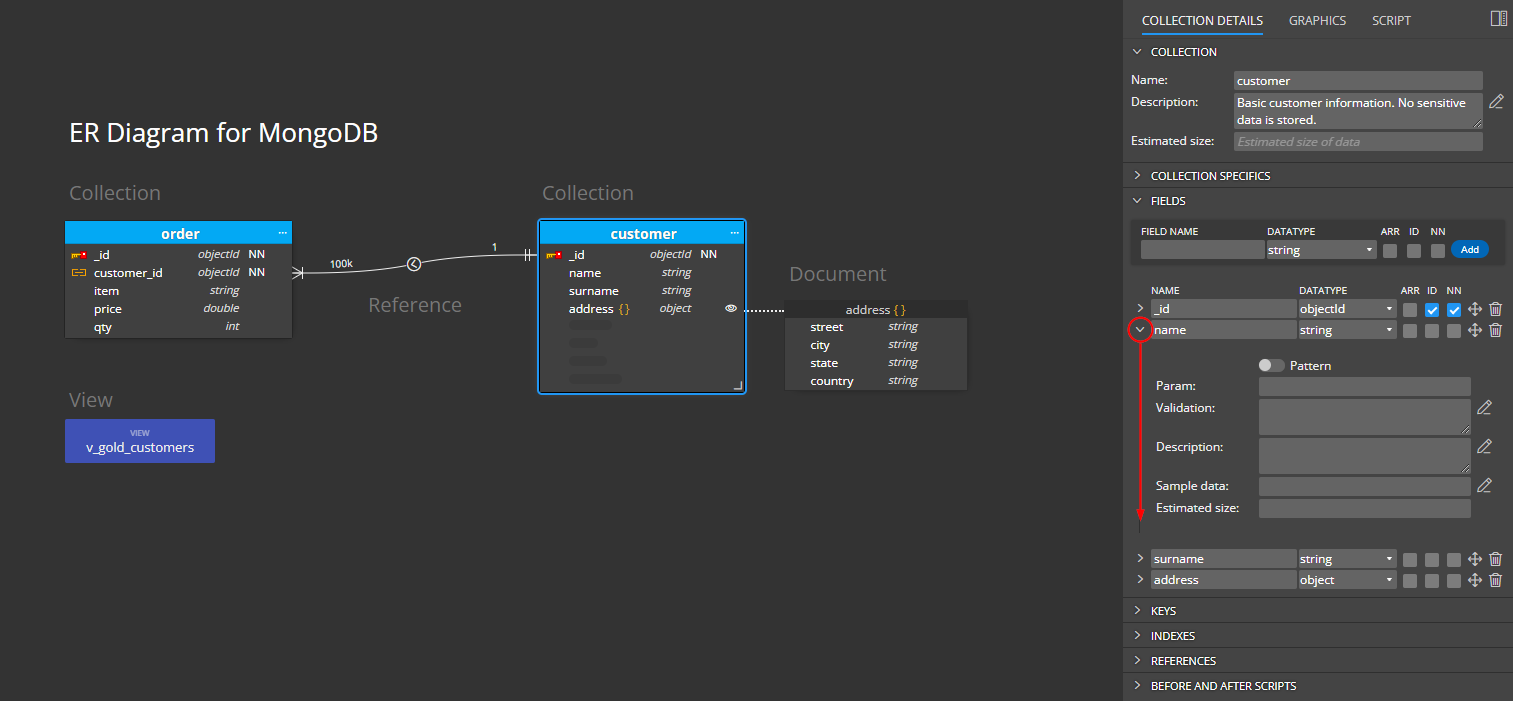1513x701 pixels.
Task: Enable the Pattern toggle switch
Action: click(x=1270, y=365)
